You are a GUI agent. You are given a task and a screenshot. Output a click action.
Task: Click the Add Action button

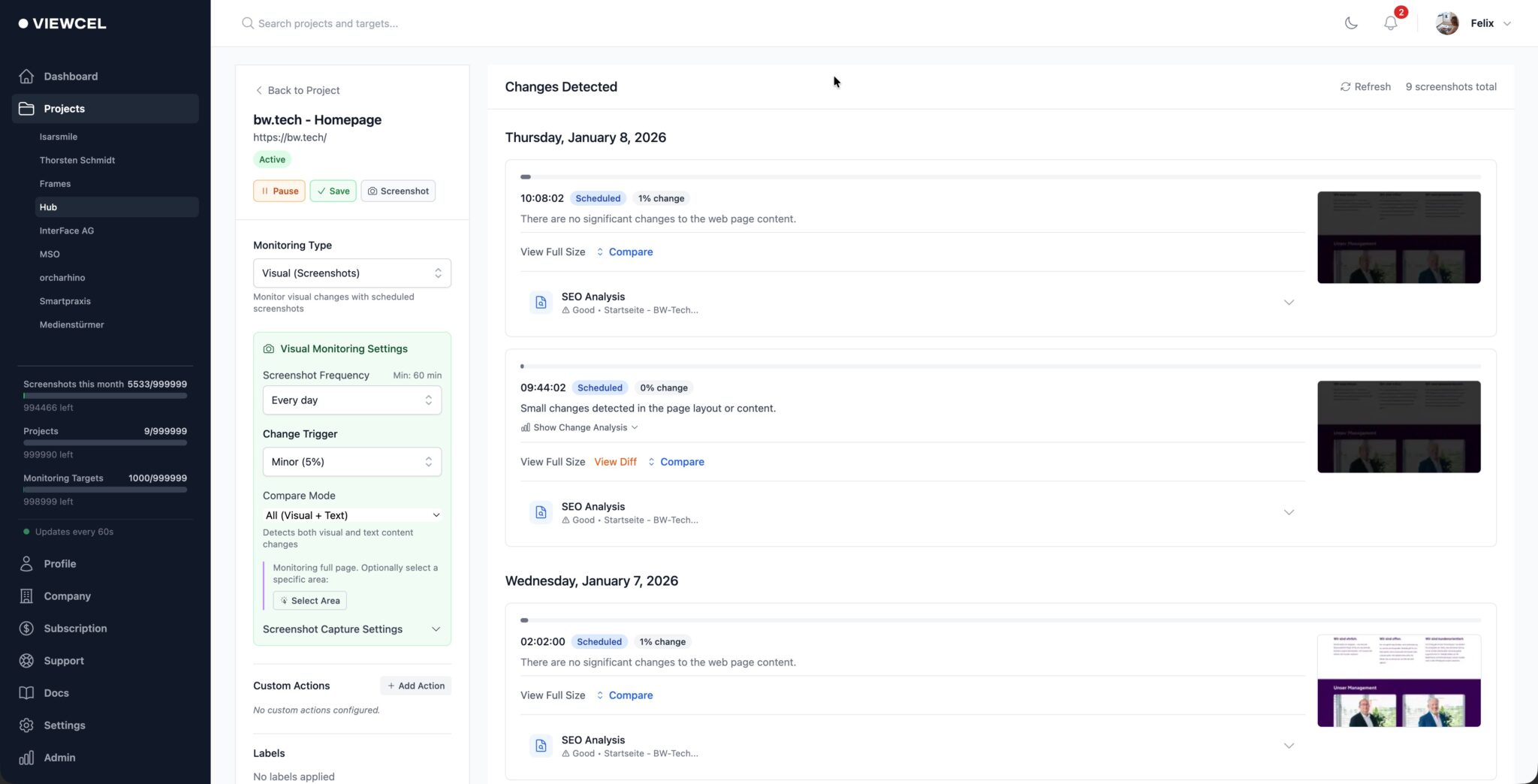point(416,686)
